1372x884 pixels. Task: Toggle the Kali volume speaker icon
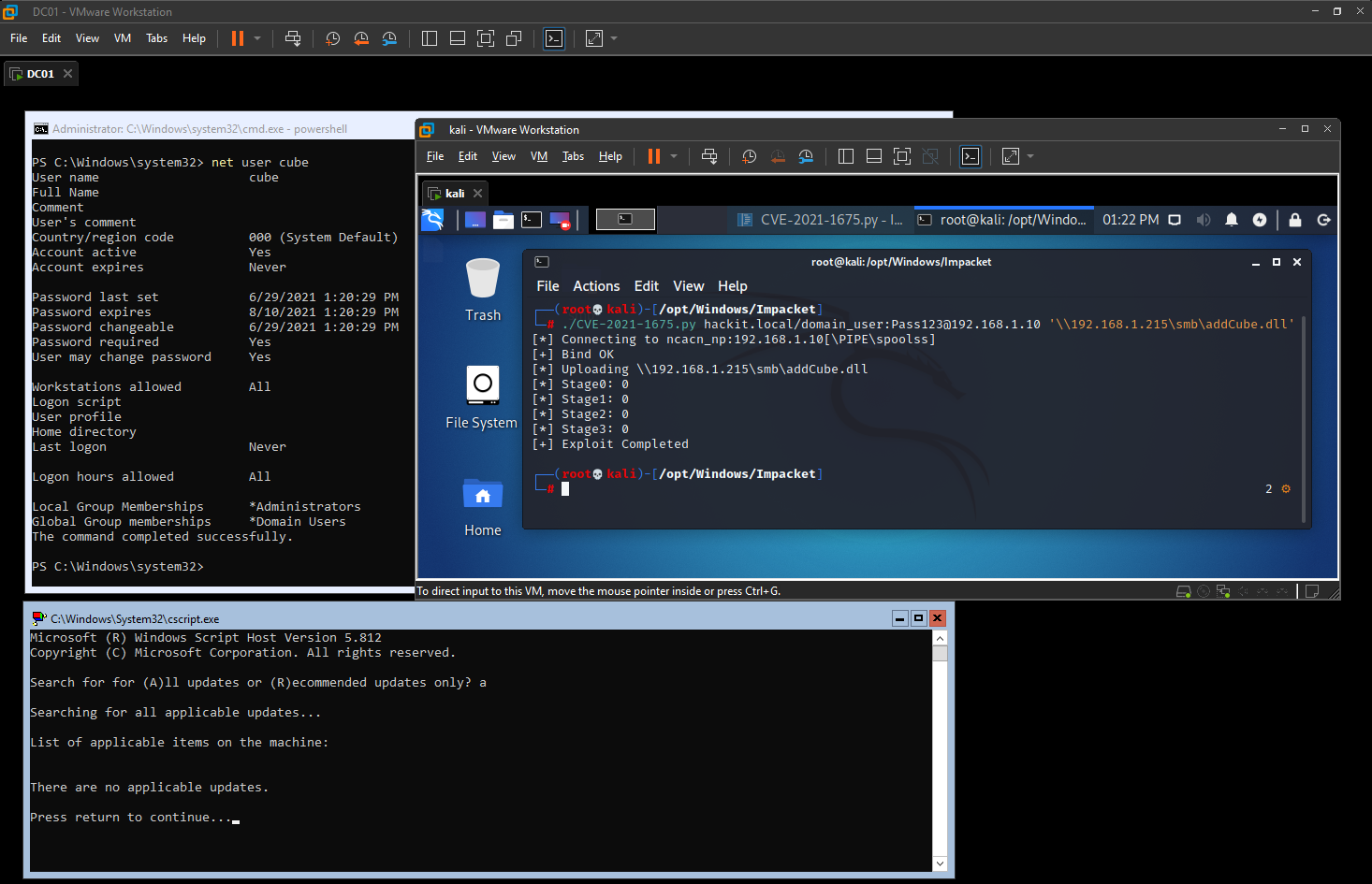[x=1204, y=220]
